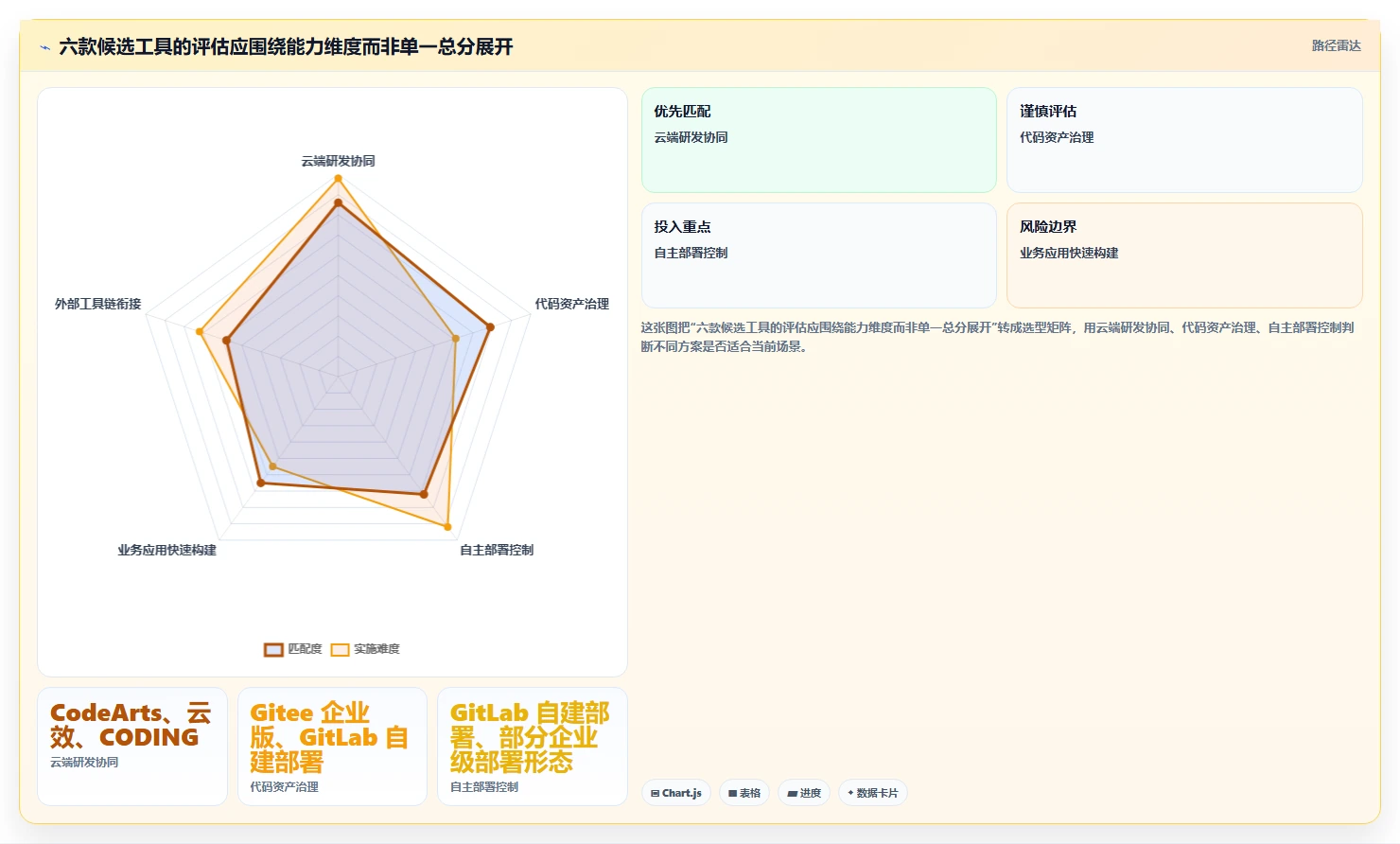Click the chart title 六款候选工具的评估
The height and width of the screenshot is (844, 1400).
click(x=286, y=46)
